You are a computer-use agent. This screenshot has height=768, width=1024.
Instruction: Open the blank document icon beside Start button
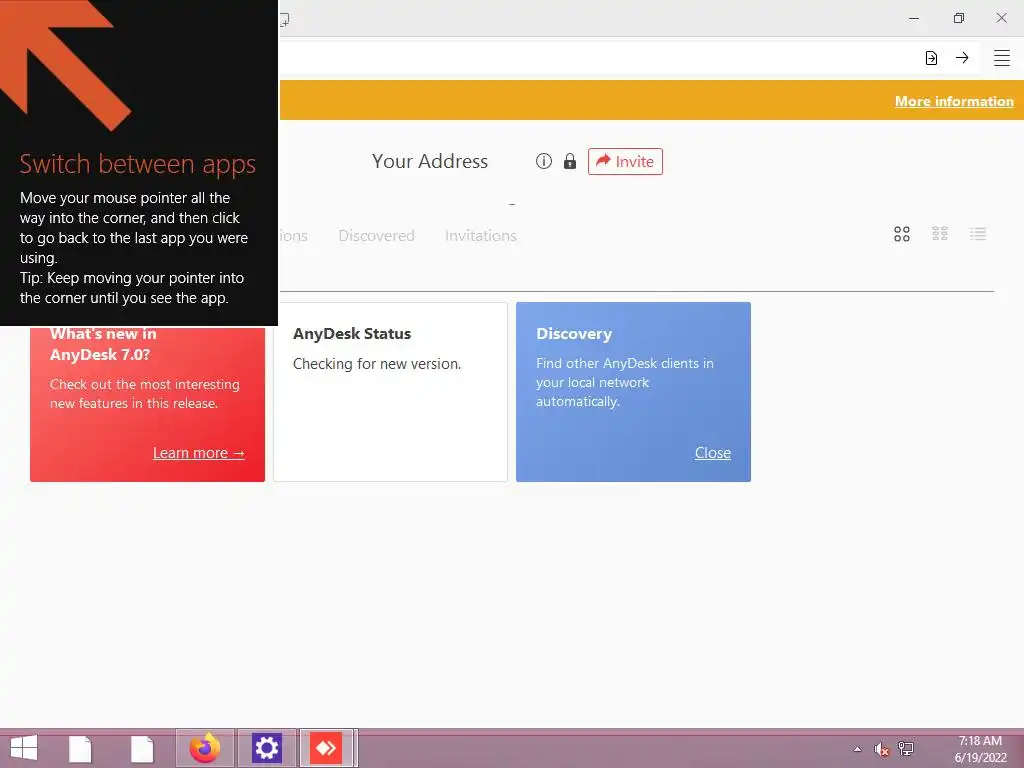(x=80, y=749)
